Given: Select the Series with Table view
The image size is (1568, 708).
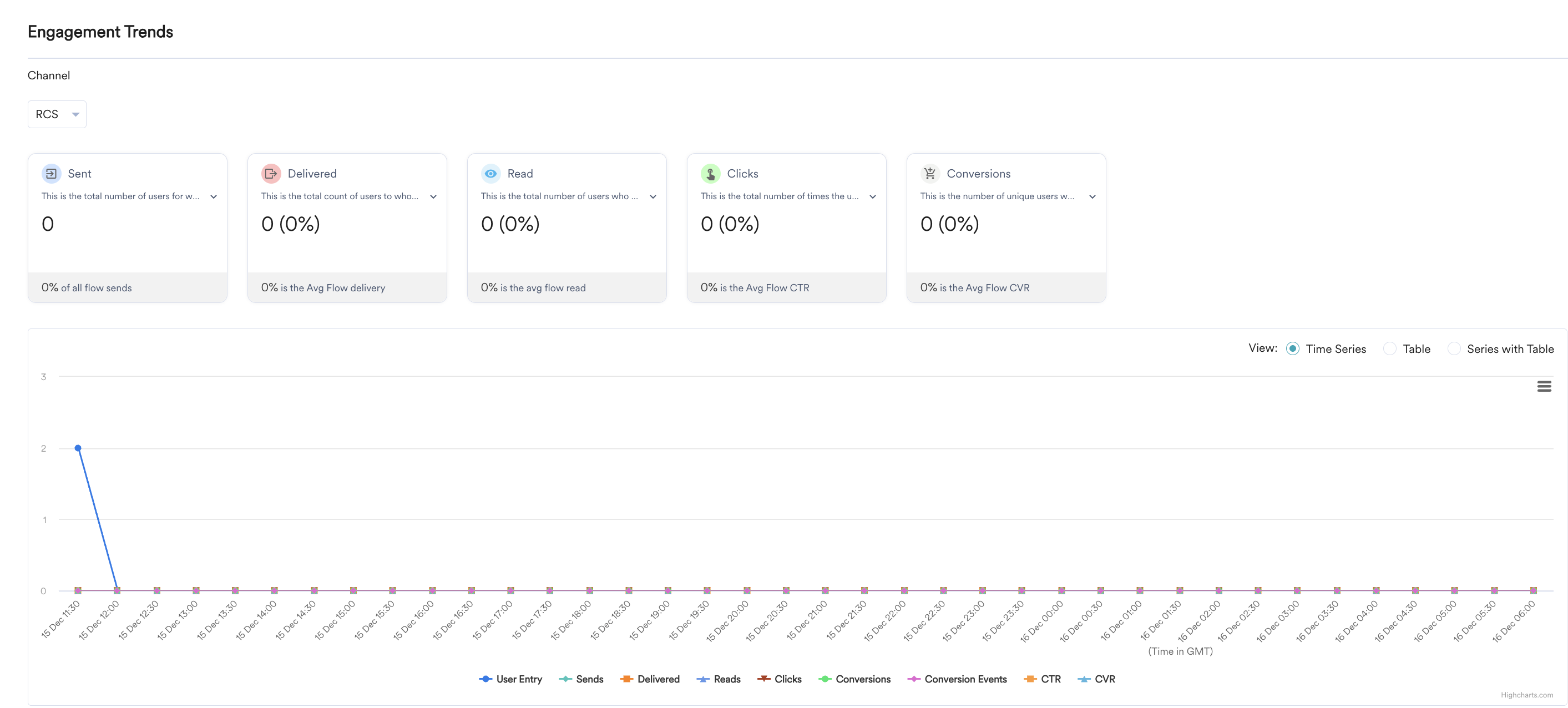Looking at the screenshot, I should (x=1455, y=348).
